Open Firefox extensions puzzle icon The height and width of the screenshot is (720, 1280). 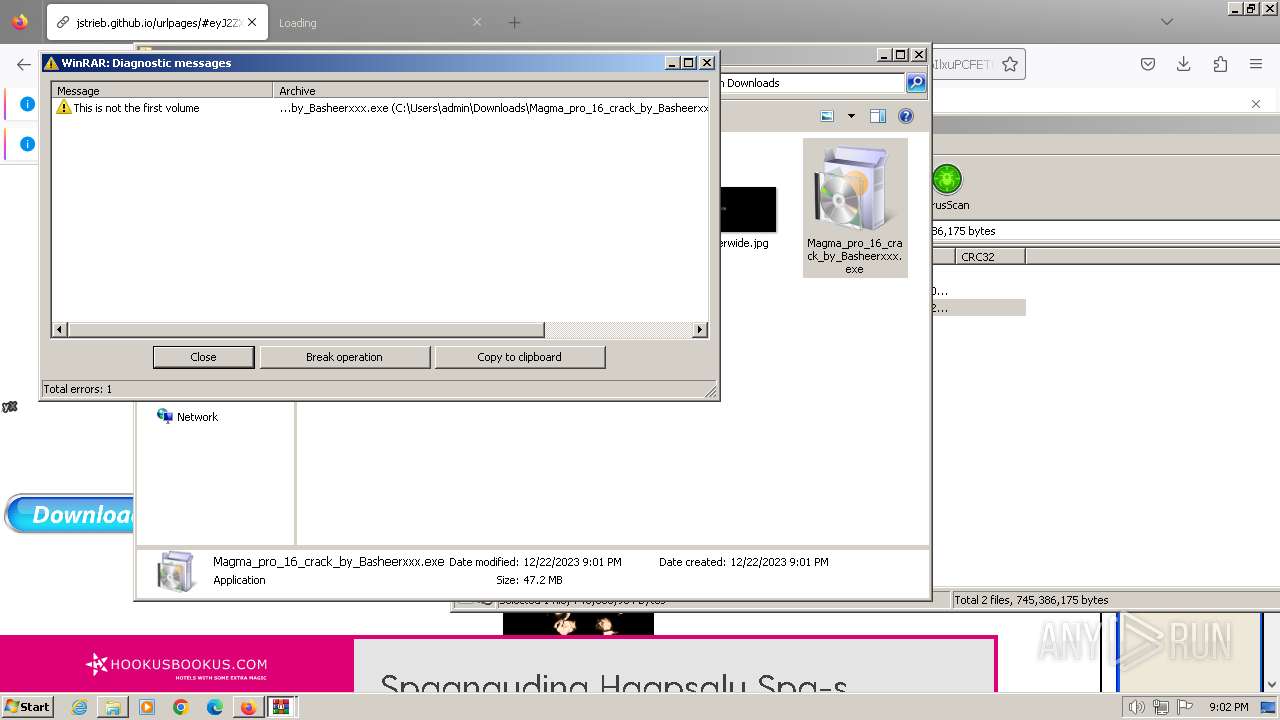(x=1220, y=64)
